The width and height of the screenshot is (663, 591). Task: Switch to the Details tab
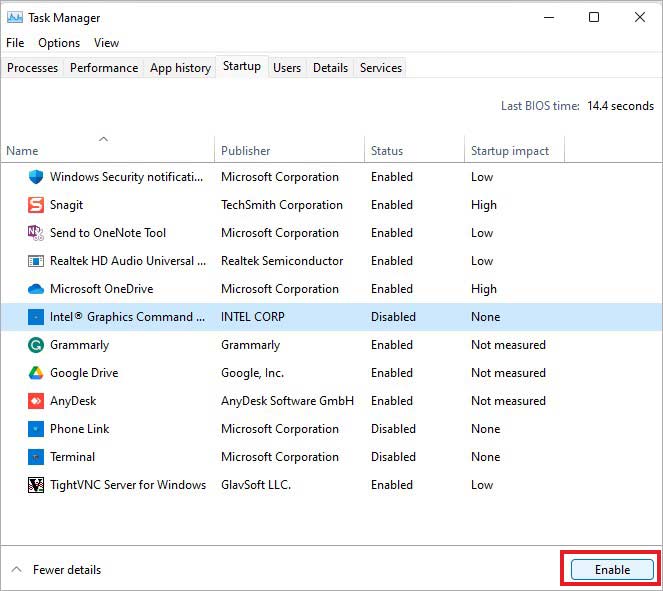point(330,68)
